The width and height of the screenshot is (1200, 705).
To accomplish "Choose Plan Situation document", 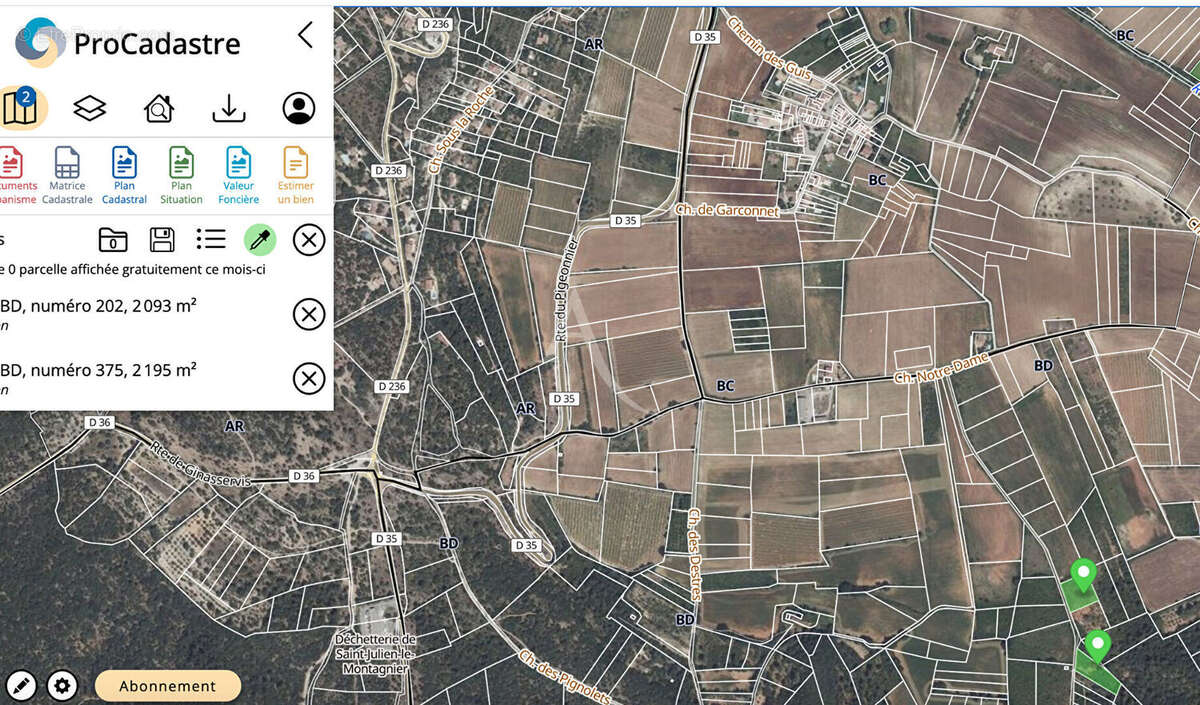I will (x=181, y=175).
